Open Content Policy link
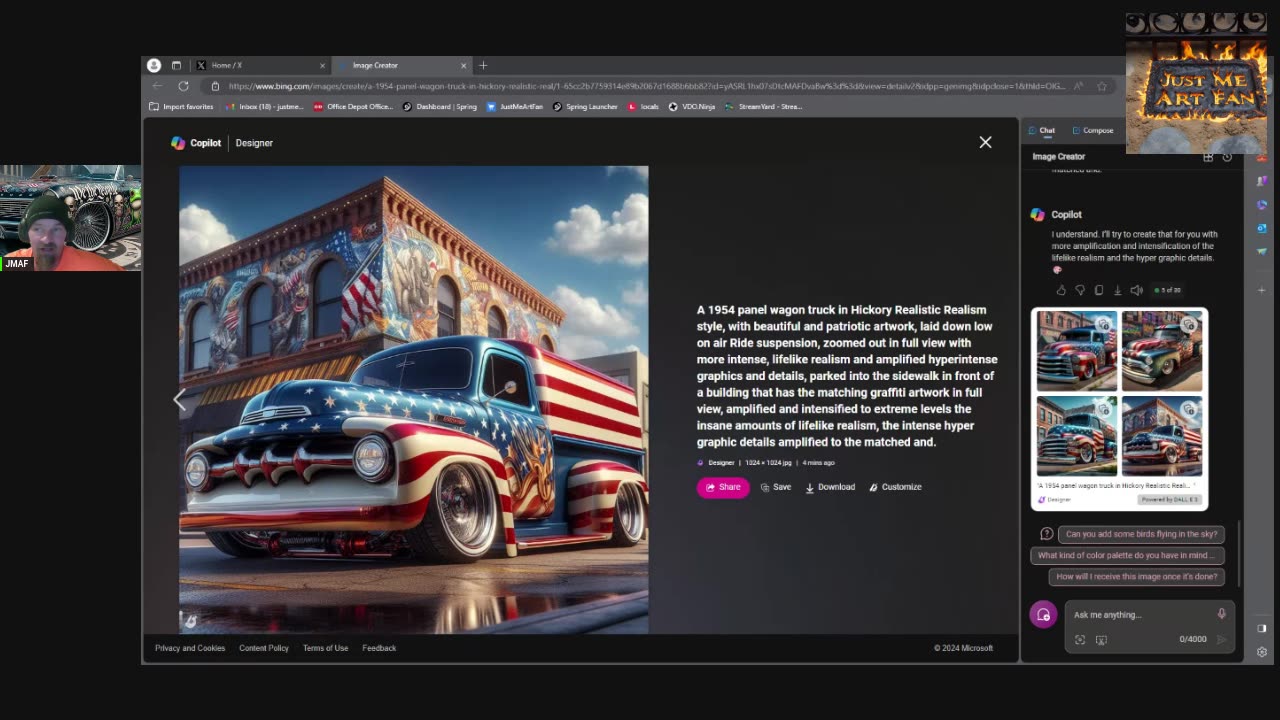Image resolution: width=1280 pixels, height=720 pixels. click(x=264, y=648)
